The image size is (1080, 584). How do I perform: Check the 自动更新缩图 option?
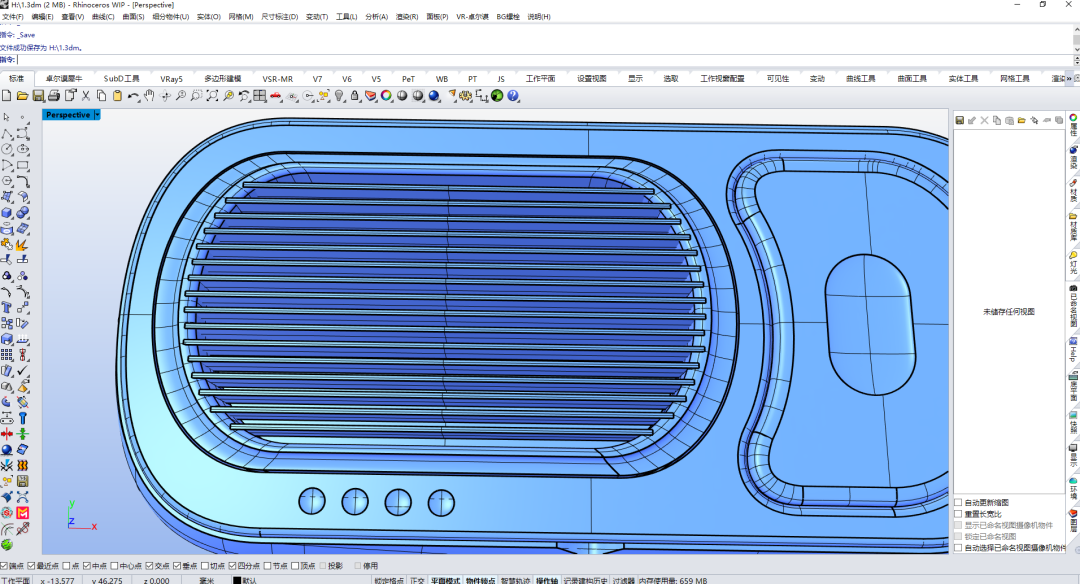click(x=958, y=502)
